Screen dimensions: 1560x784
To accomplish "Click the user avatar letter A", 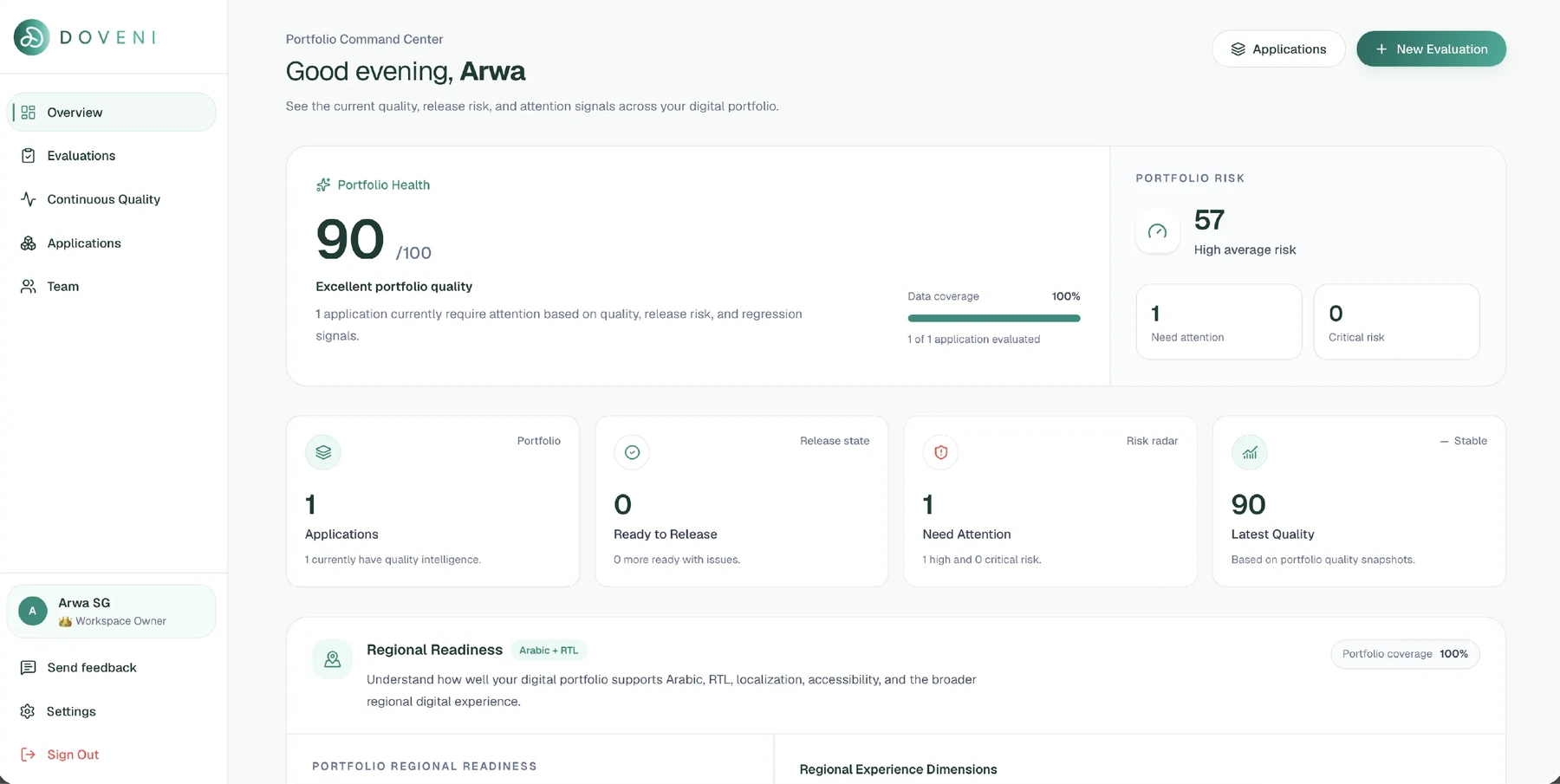I will coord(33,611).
